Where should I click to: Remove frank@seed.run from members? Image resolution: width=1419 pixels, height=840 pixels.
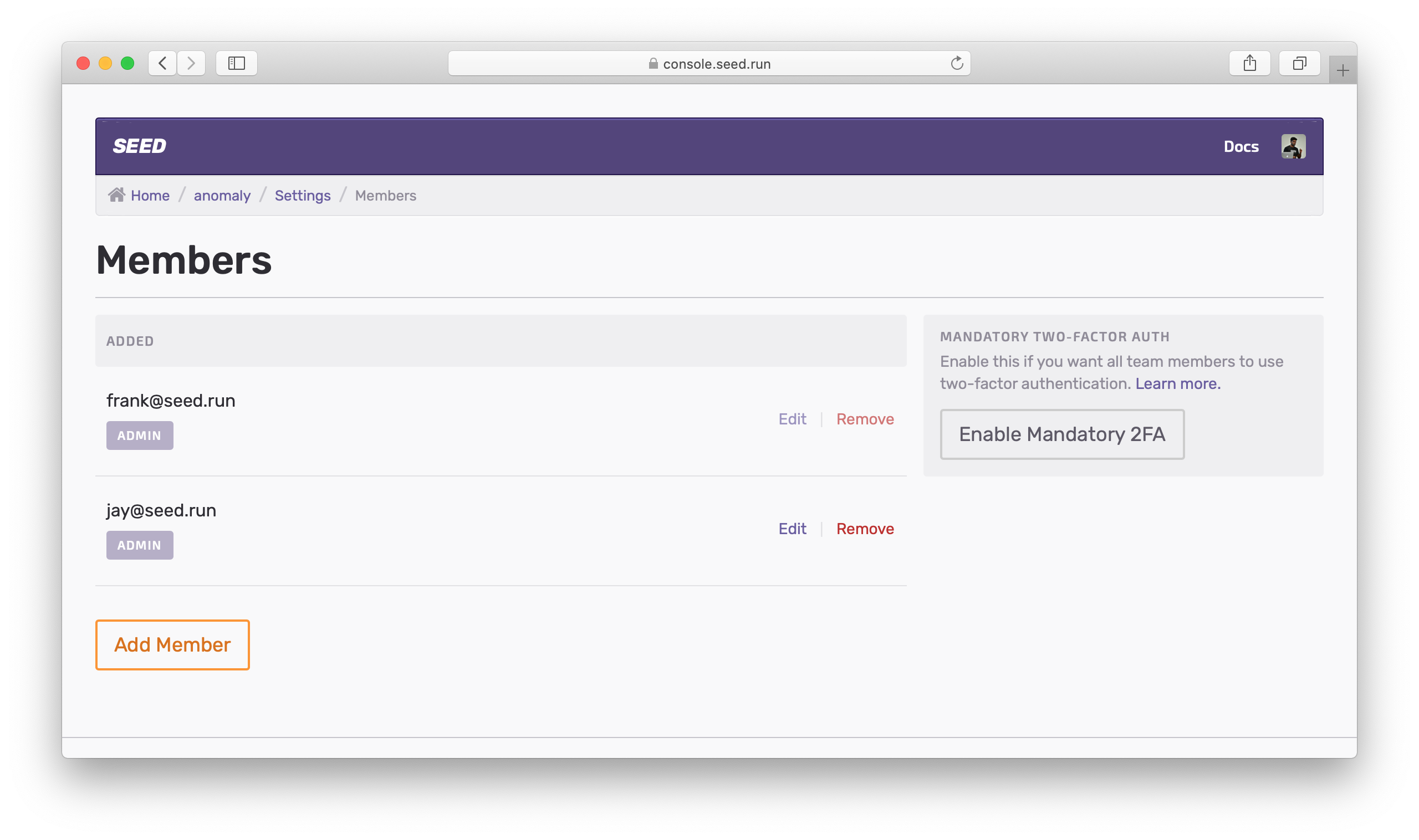(865, 419)
